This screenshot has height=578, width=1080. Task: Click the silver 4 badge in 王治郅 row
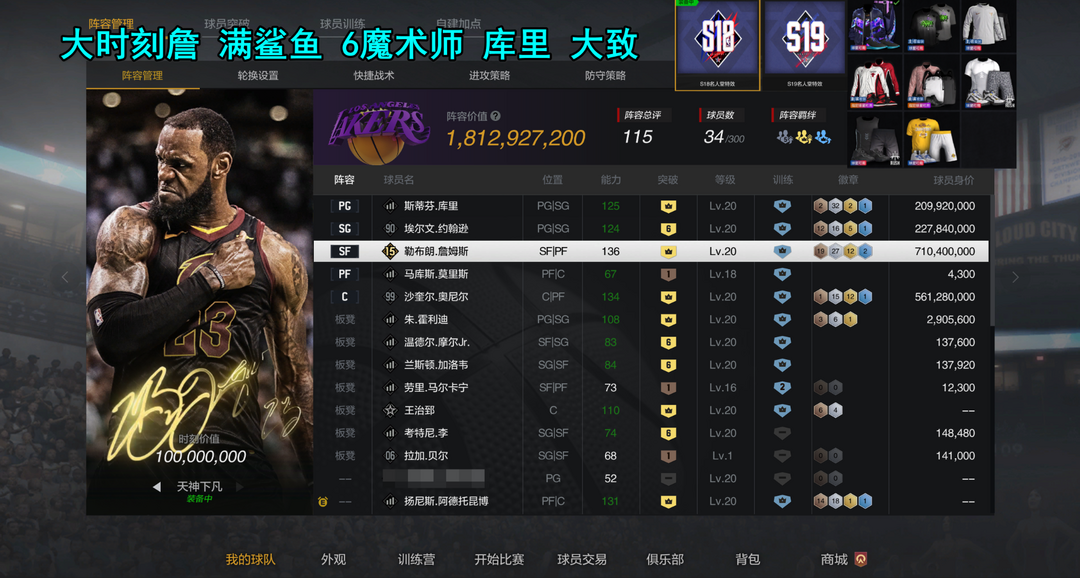[835, 411]
